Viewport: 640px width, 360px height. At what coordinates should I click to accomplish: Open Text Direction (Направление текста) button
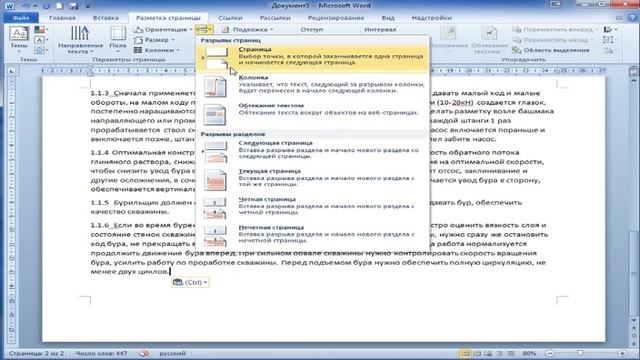[x=80, y=40]
